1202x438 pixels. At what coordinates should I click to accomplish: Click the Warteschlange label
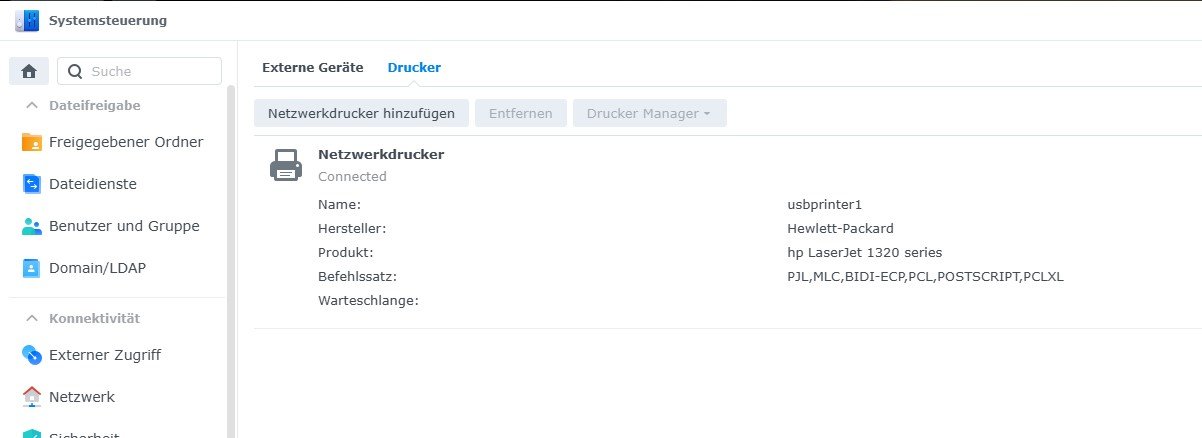(x=368, y=301)
